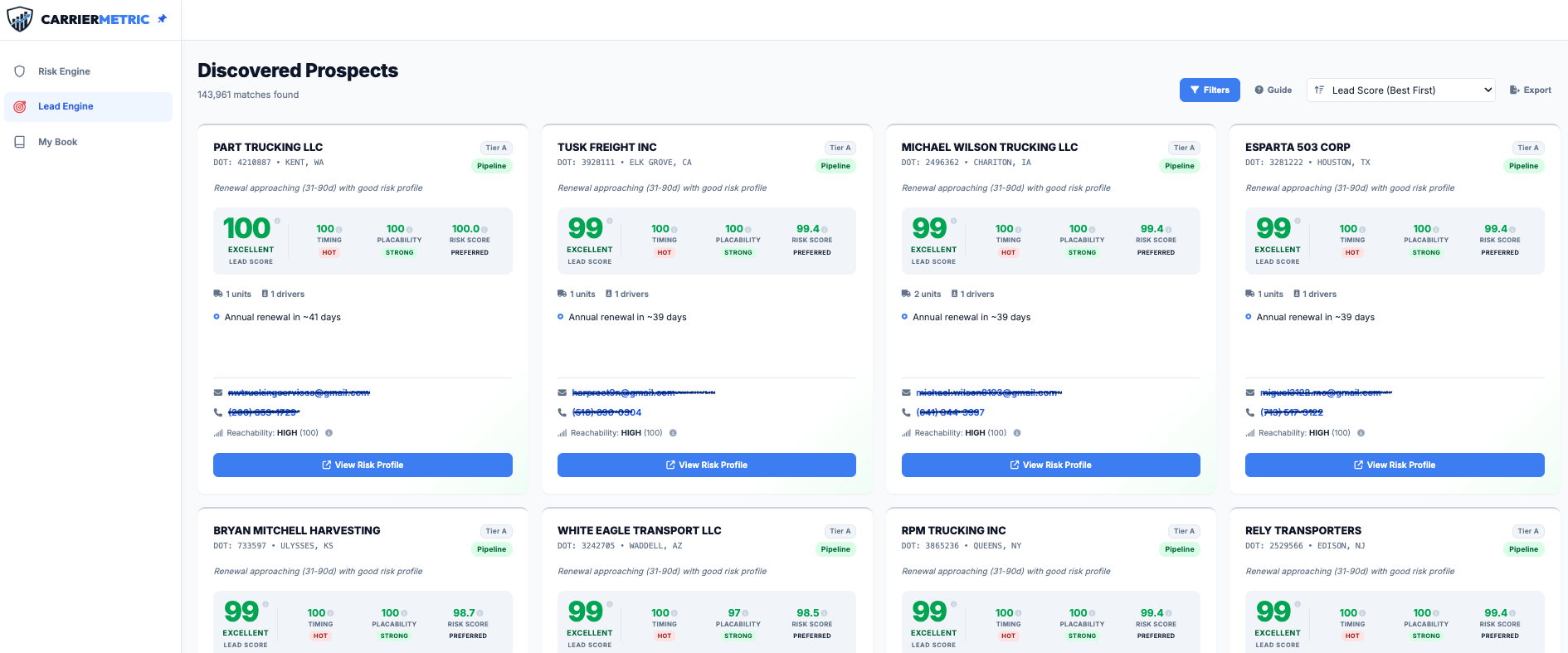The width and height of the screenshot is (1568, 653).
Task: Click the Discovered Prospects heading
Action: pos(298,71)
